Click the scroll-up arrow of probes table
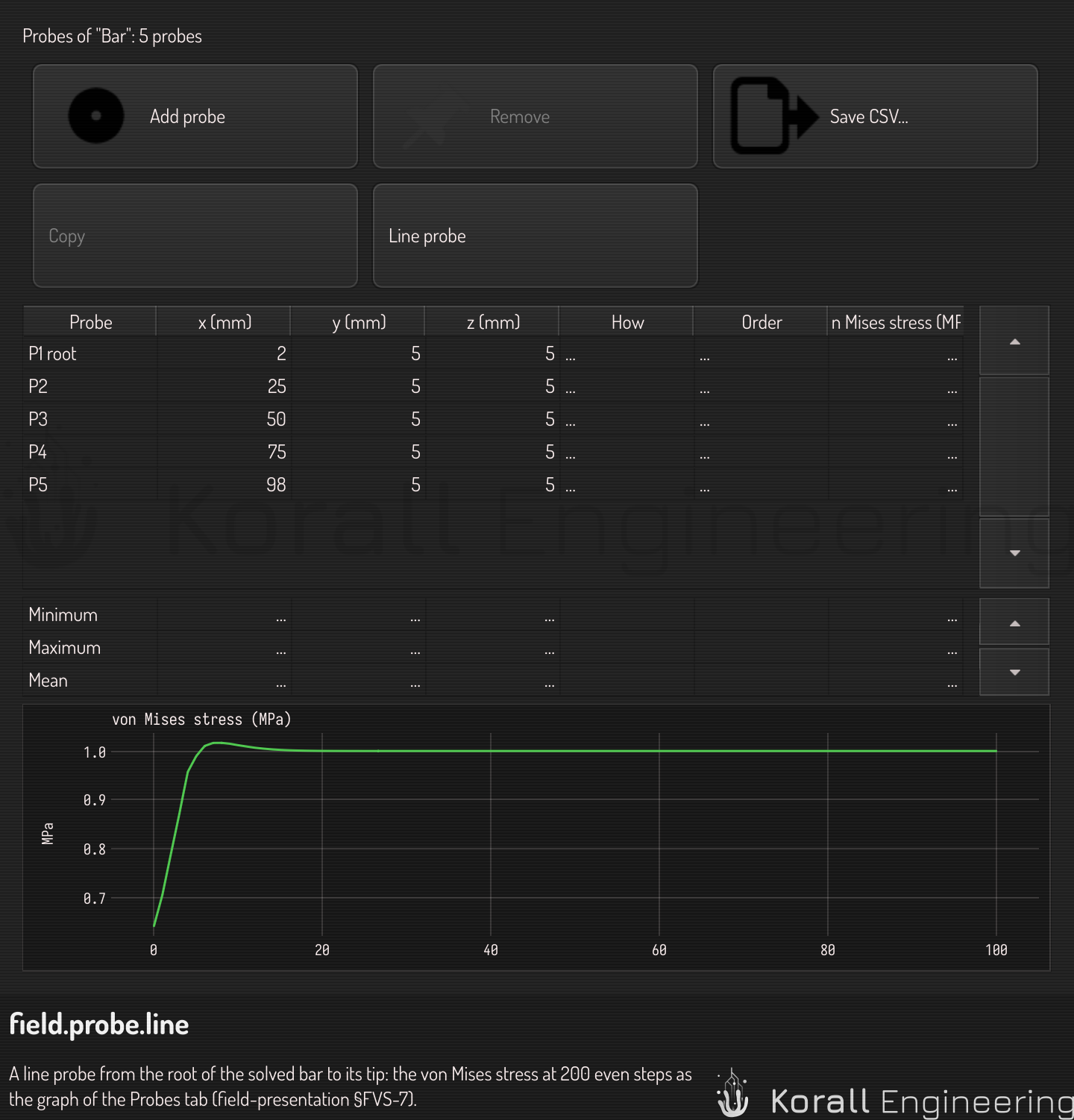Image resolution: width=1074 pixels, height=1120 pixels. [x=1014, y=341]
